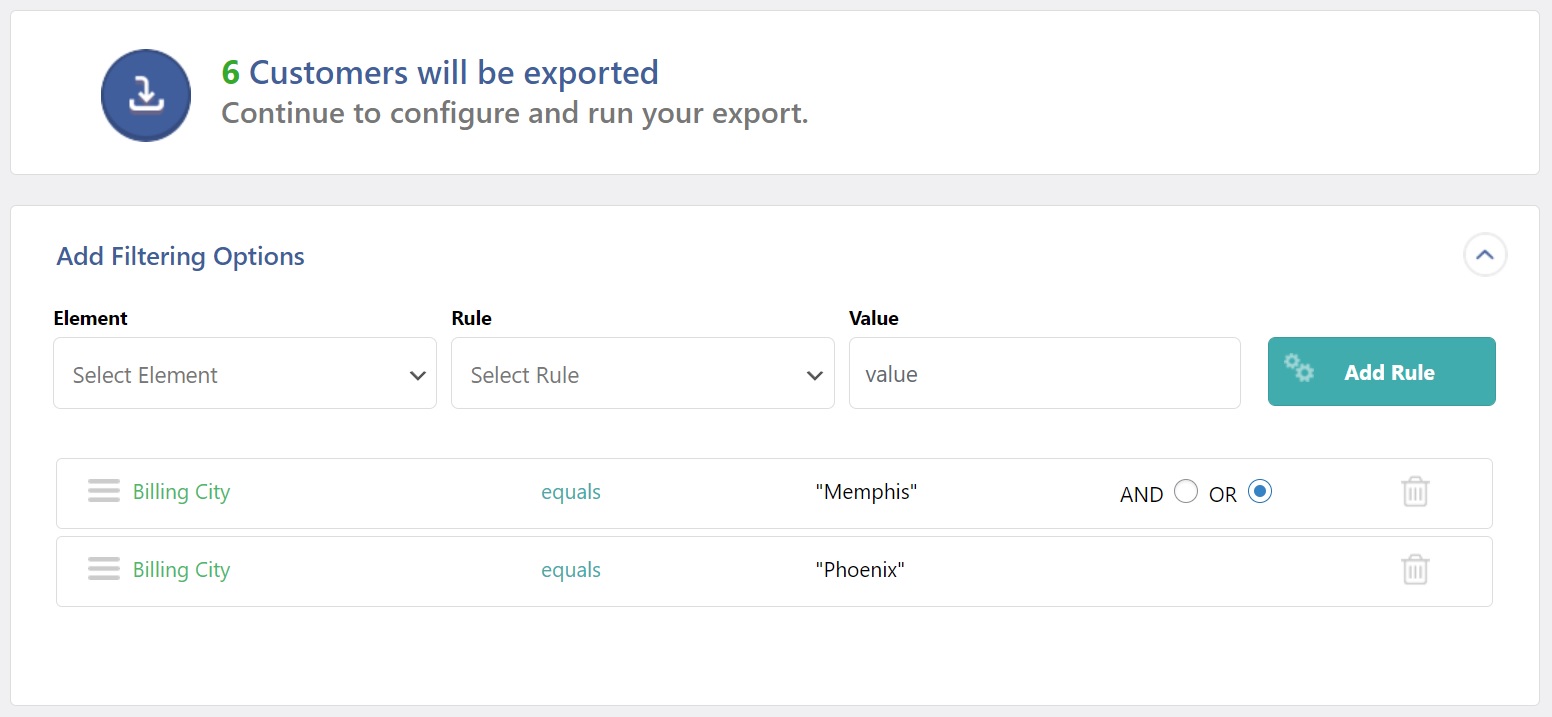Grab the drag handle for Phoenix rule

pos(104,569)
